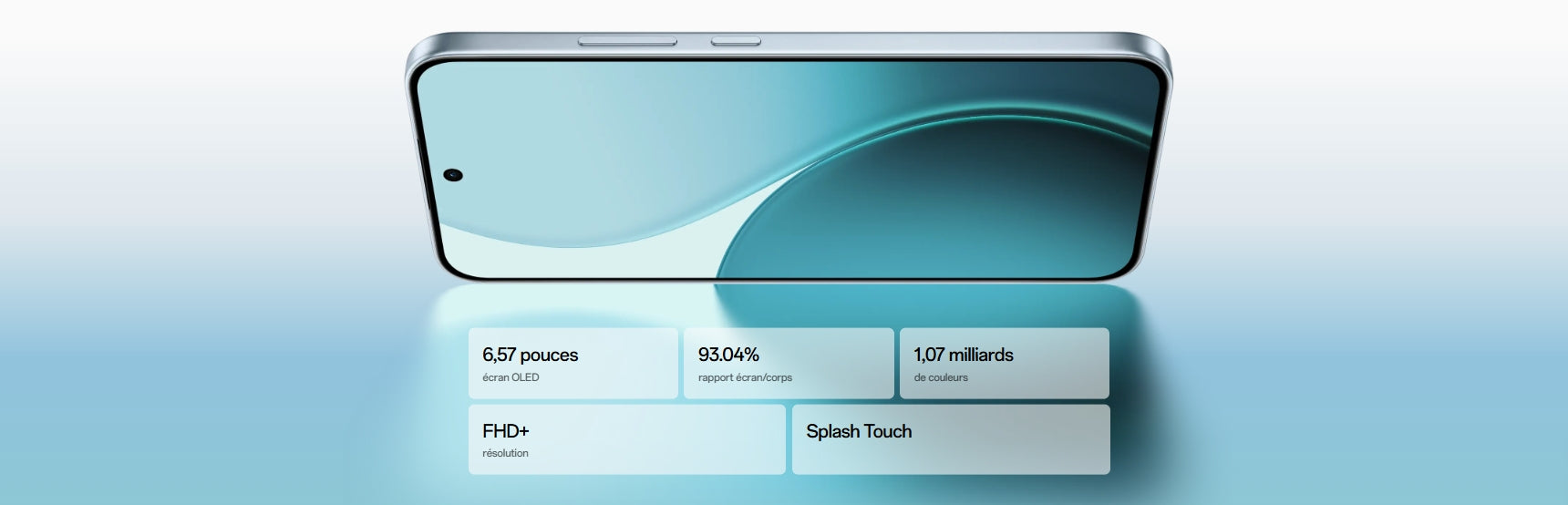Click the short power button on the phone edge
The height and width of the screenshot is (505, 1568).
[x=736, y=41]
